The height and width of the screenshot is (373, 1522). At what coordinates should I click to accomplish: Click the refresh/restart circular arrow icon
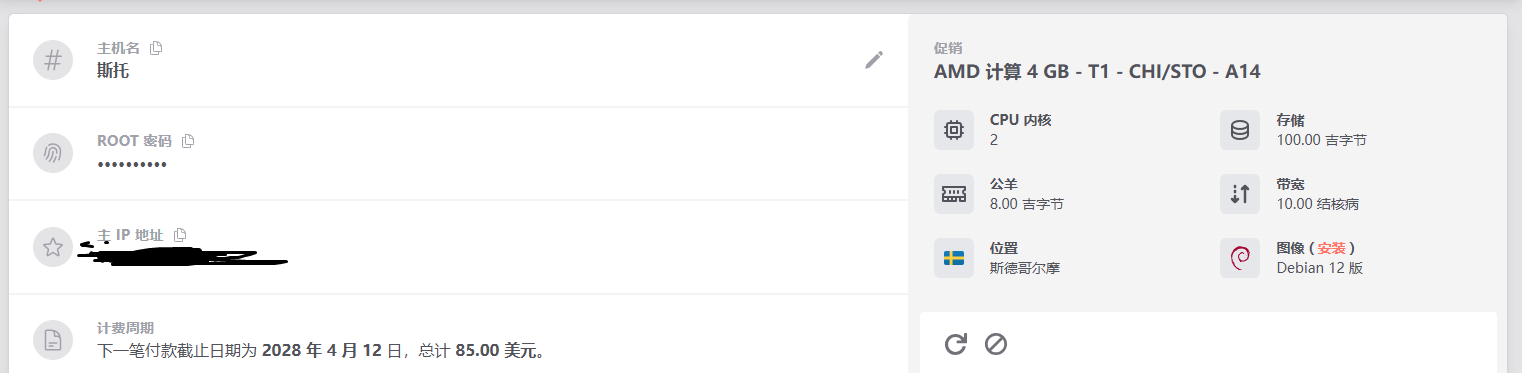point(956,344)
